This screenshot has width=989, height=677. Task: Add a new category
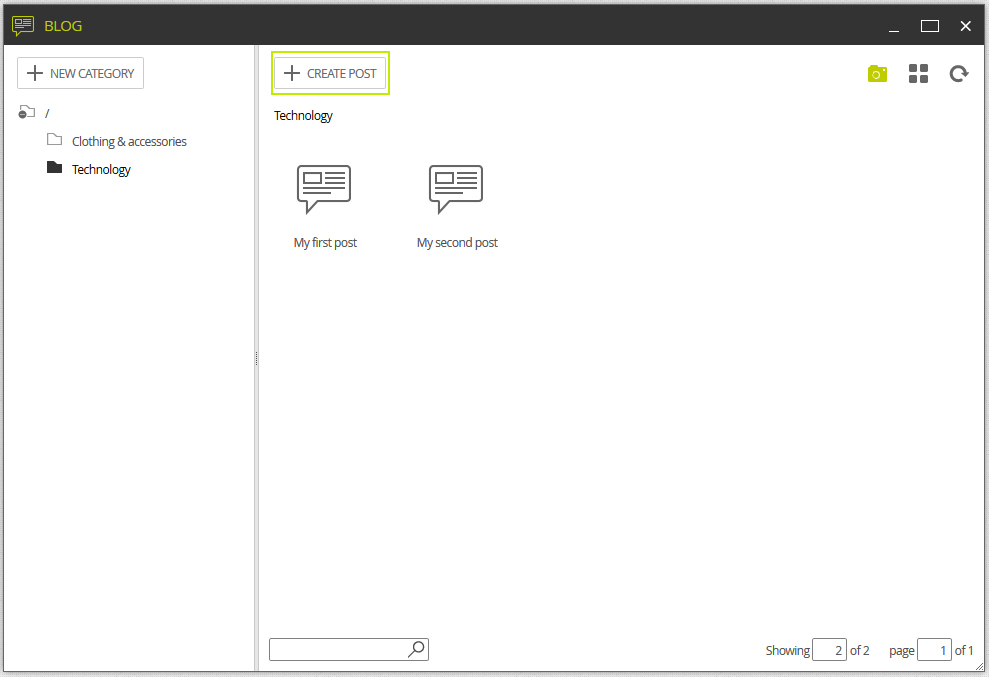tap(81, 73)
